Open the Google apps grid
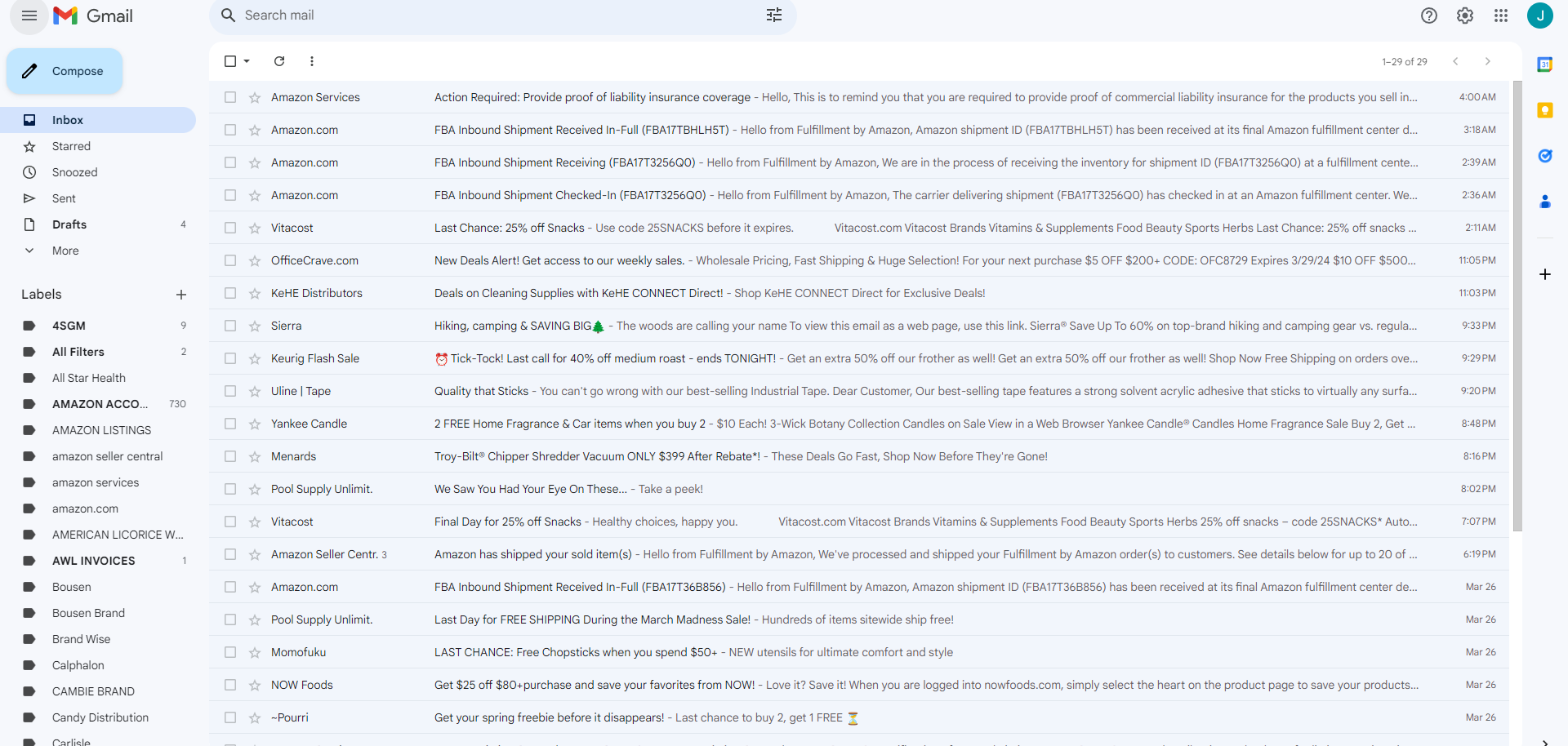 tap(1501, 16)
